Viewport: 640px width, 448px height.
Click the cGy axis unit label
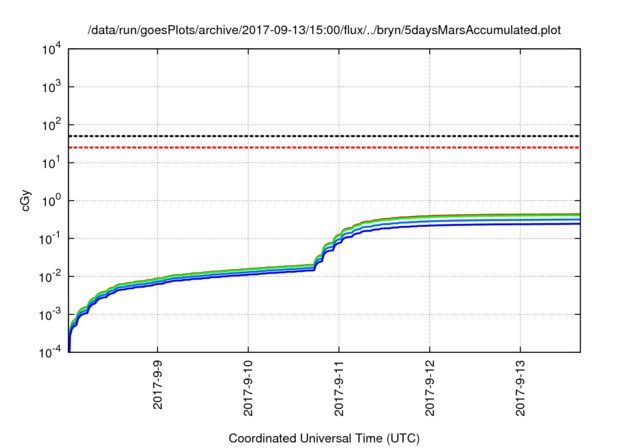(x=25, y=201)
